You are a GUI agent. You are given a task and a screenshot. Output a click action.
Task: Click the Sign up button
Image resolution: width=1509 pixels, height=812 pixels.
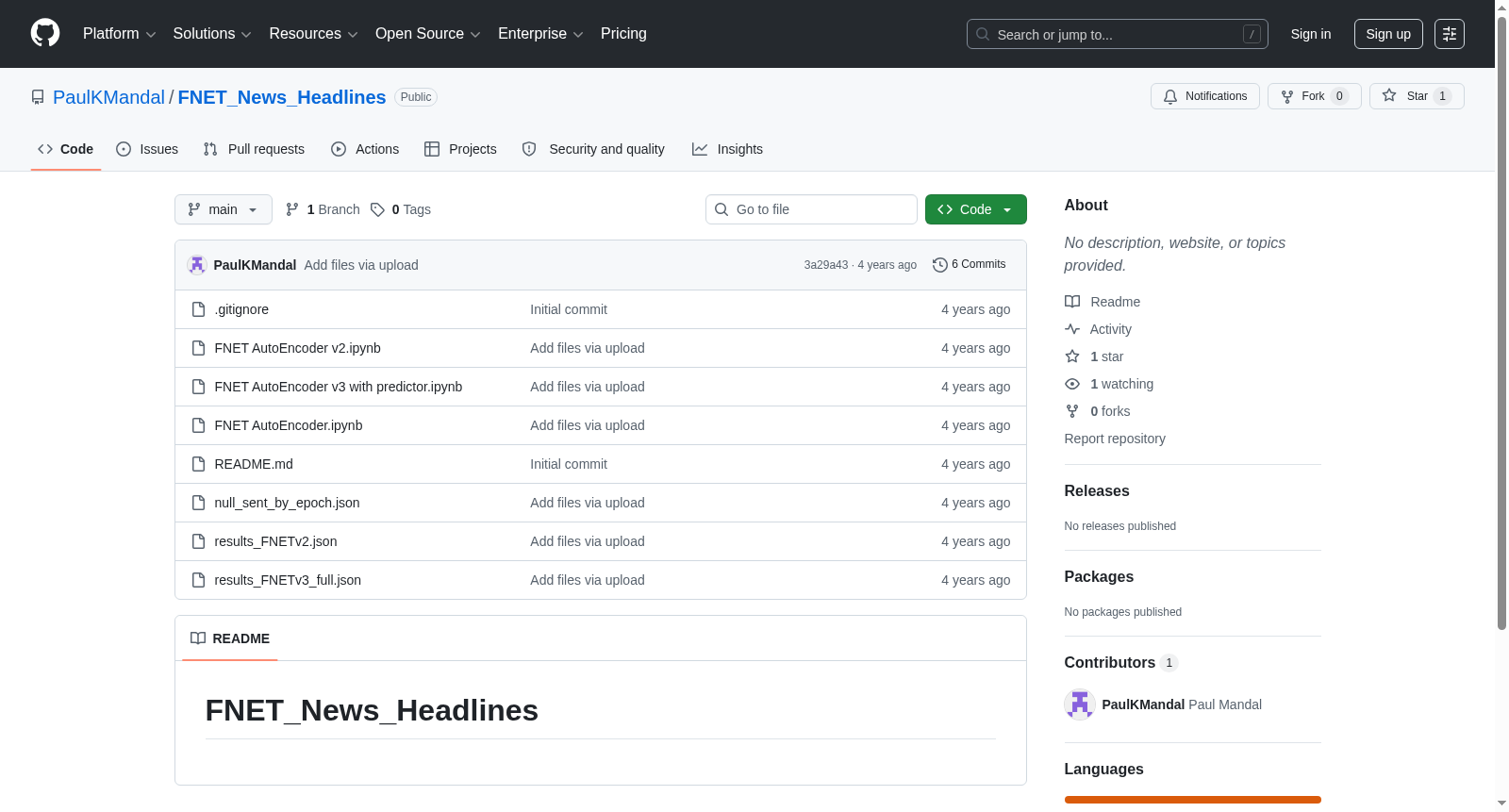click(x=1388, y=34)
